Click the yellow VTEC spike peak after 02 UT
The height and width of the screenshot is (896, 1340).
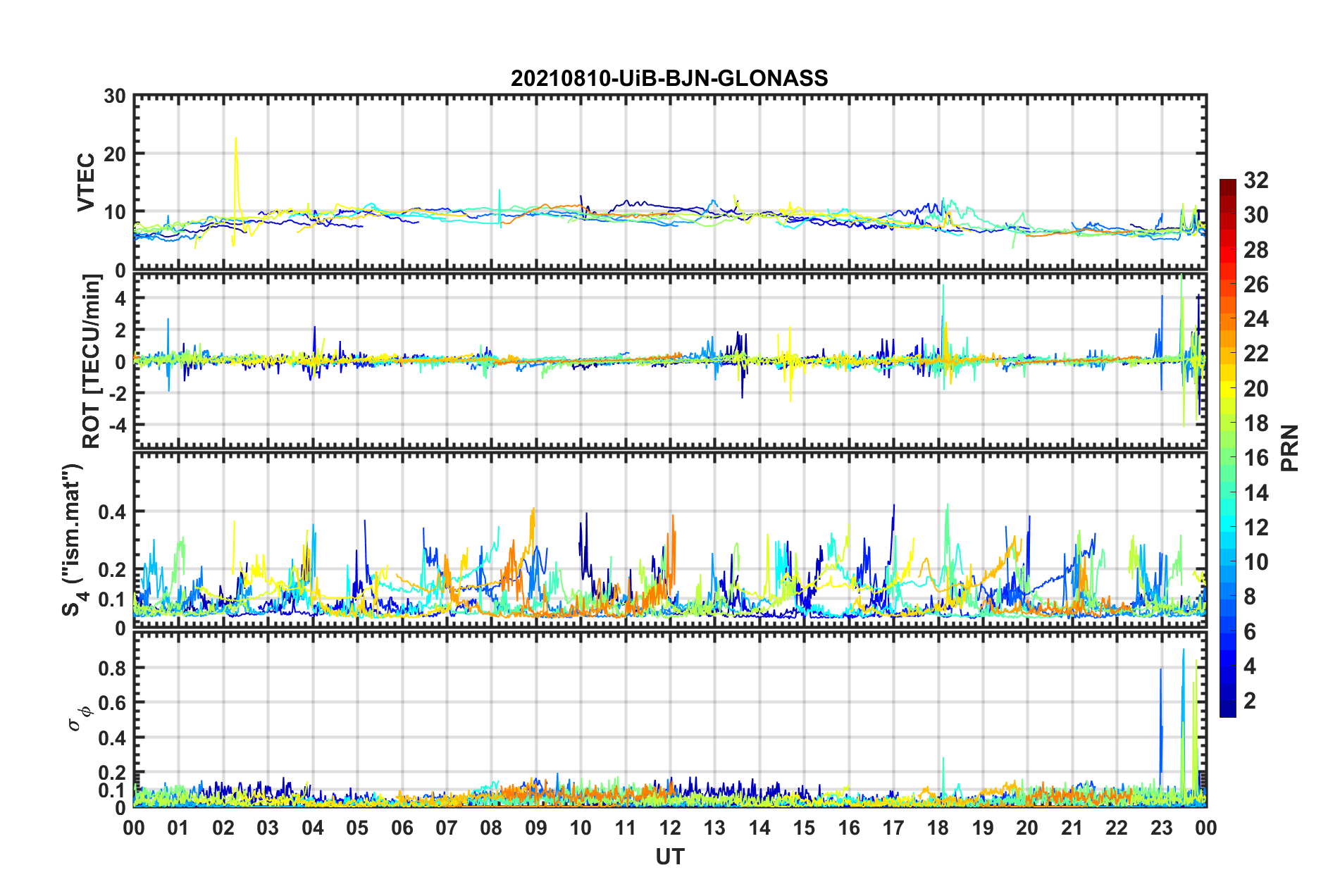point(235,138)
